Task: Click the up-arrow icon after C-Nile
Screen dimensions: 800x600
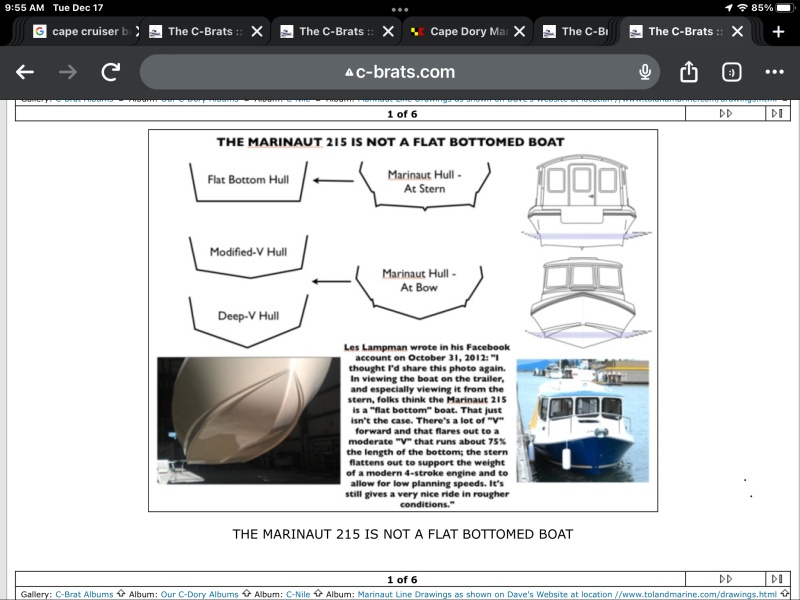Action: [x=318, y=593]
